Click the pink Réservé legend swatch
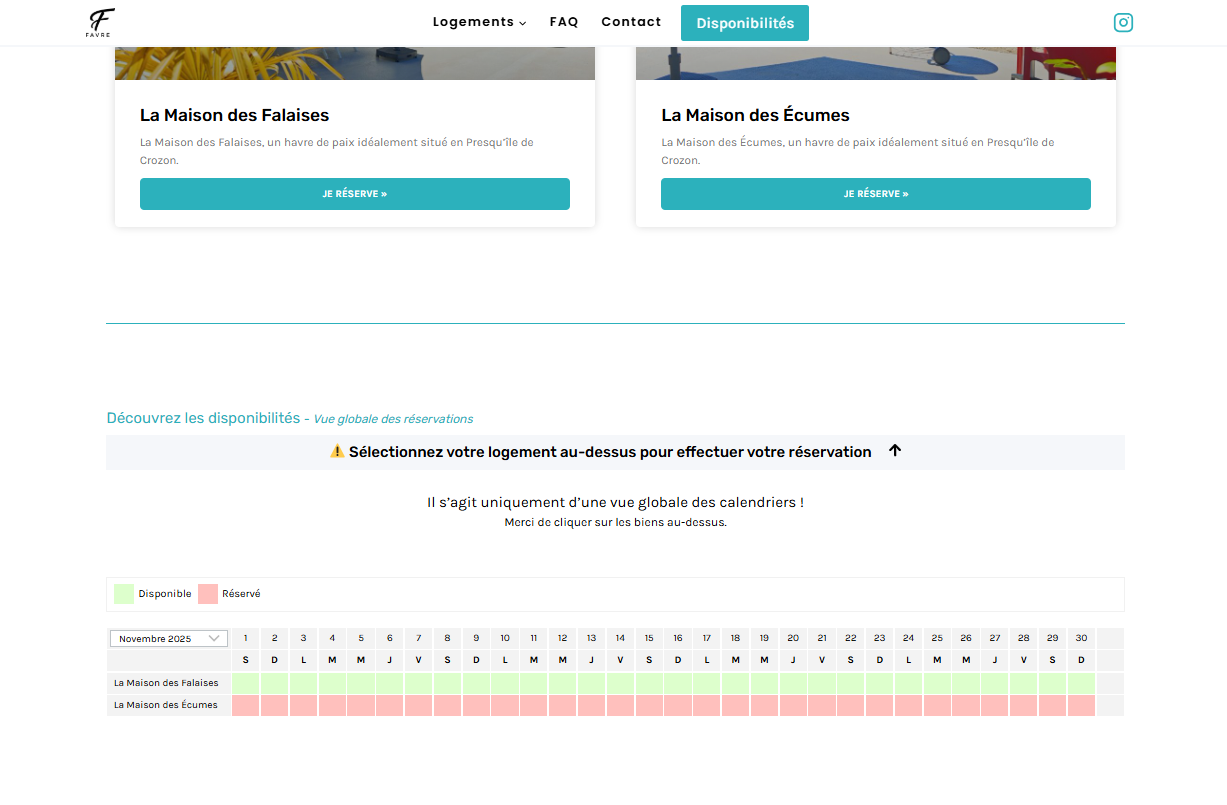The image size is (1227, 805). 208,594
